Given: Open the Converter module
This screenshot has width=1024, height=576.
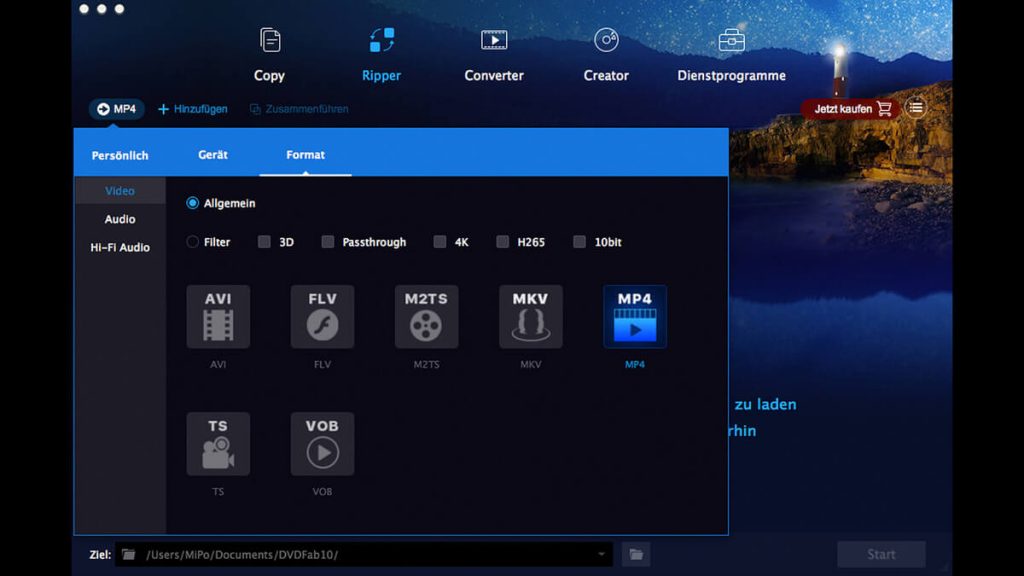Looking at the screenshot, I should click(x=494, y=55).
